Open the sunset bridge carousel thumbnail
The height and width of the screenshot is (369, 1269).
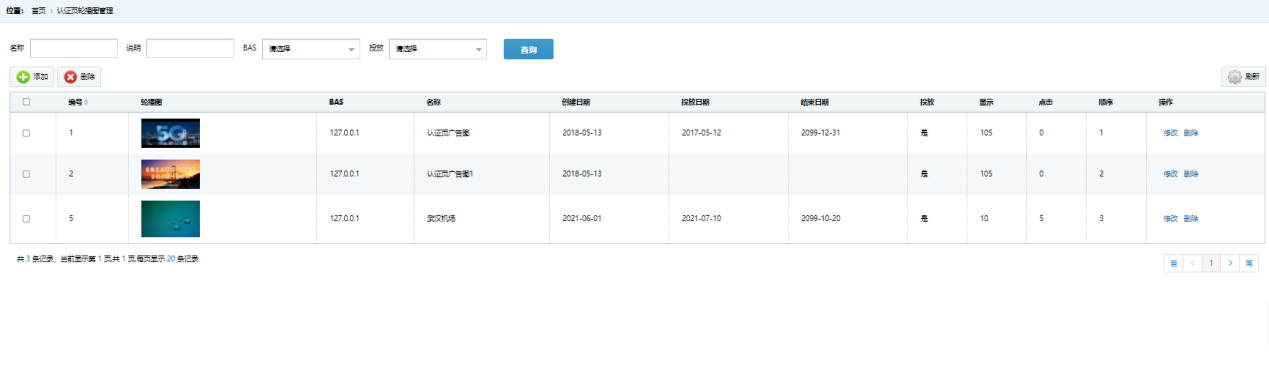pyautogui.click(x=170, y=174)
